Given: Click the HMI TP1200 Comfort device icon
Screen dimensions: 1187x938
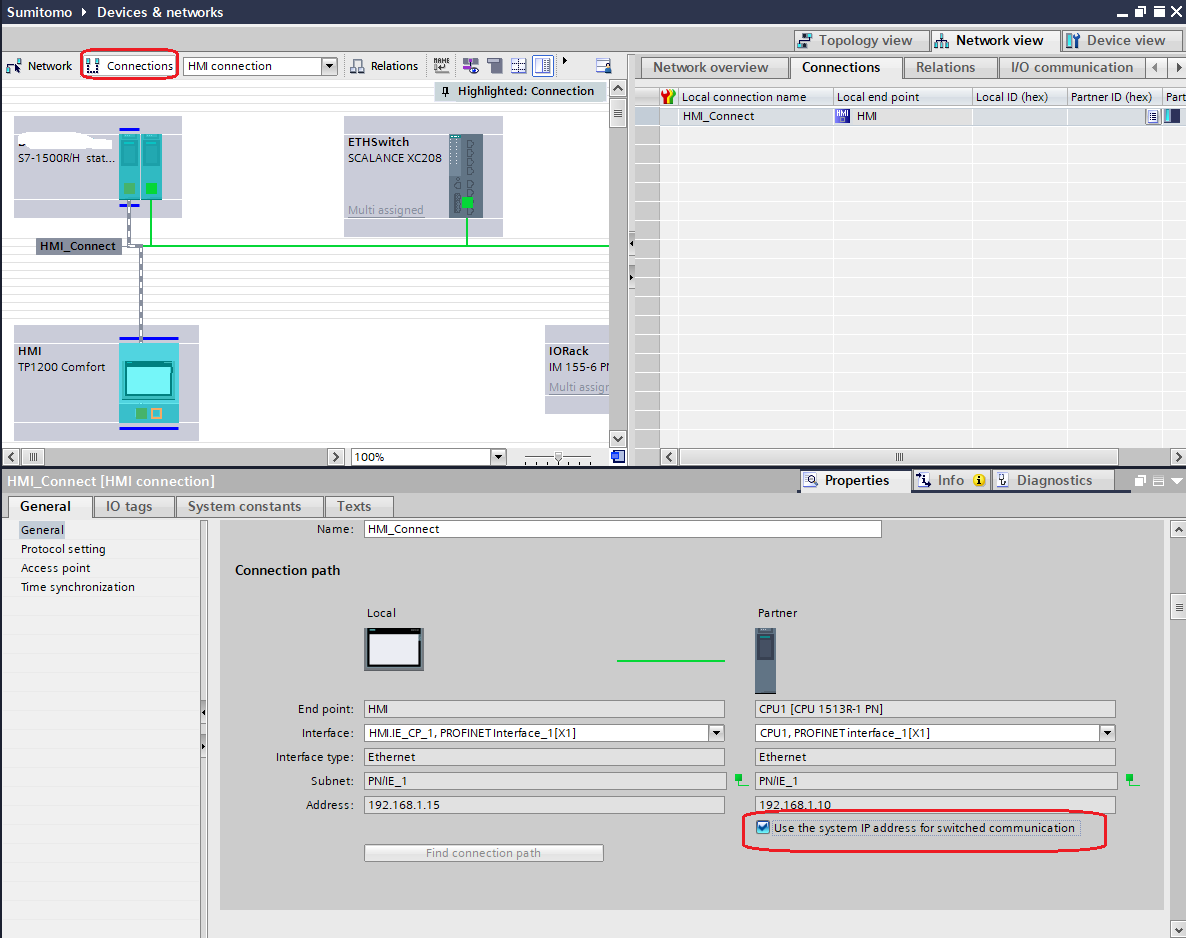Looking at the screenshot, I should click(x=148, y=382).
